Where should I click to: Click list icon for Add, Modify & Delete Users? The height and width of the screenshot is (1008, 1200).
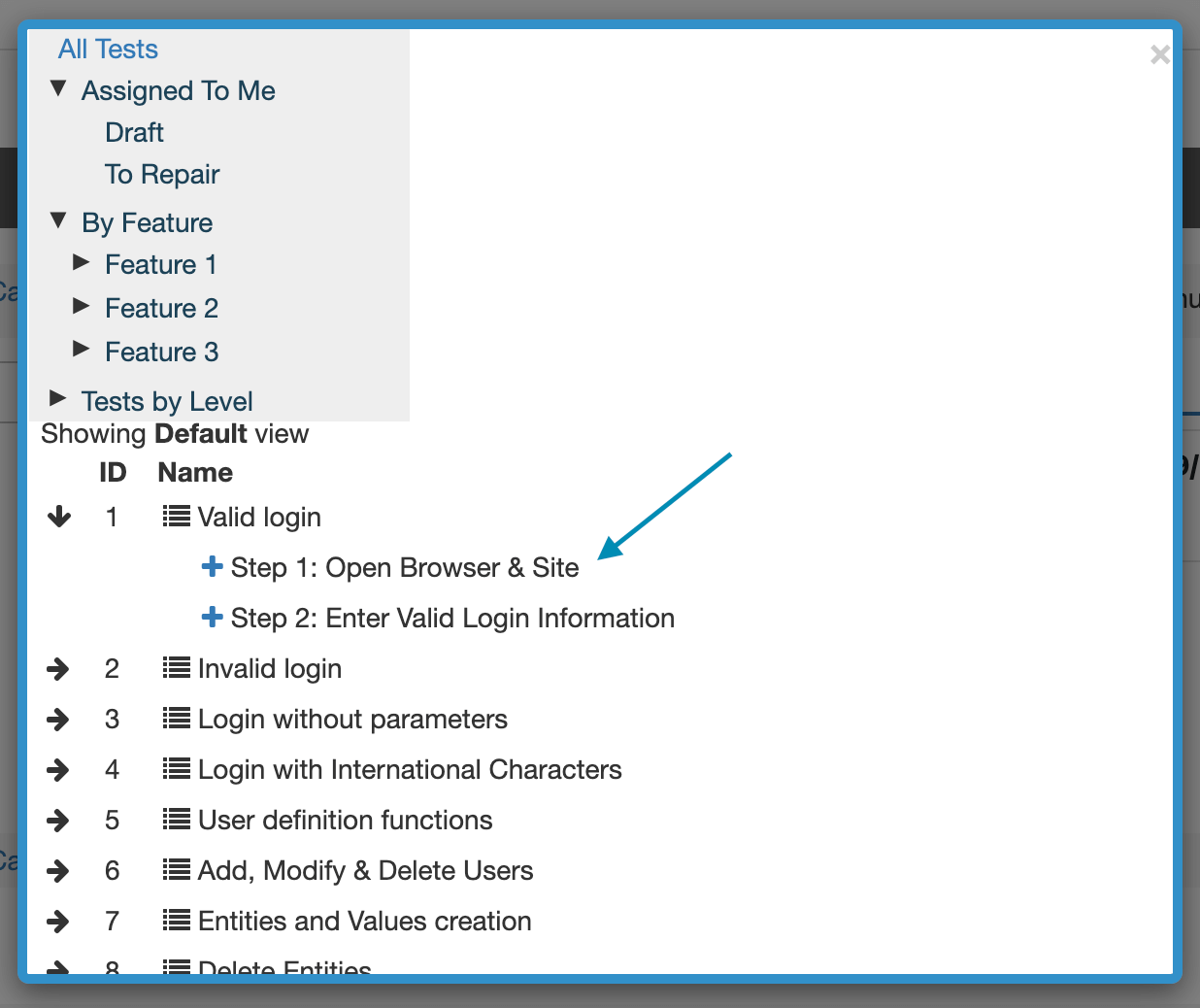(x=176, y=870)
